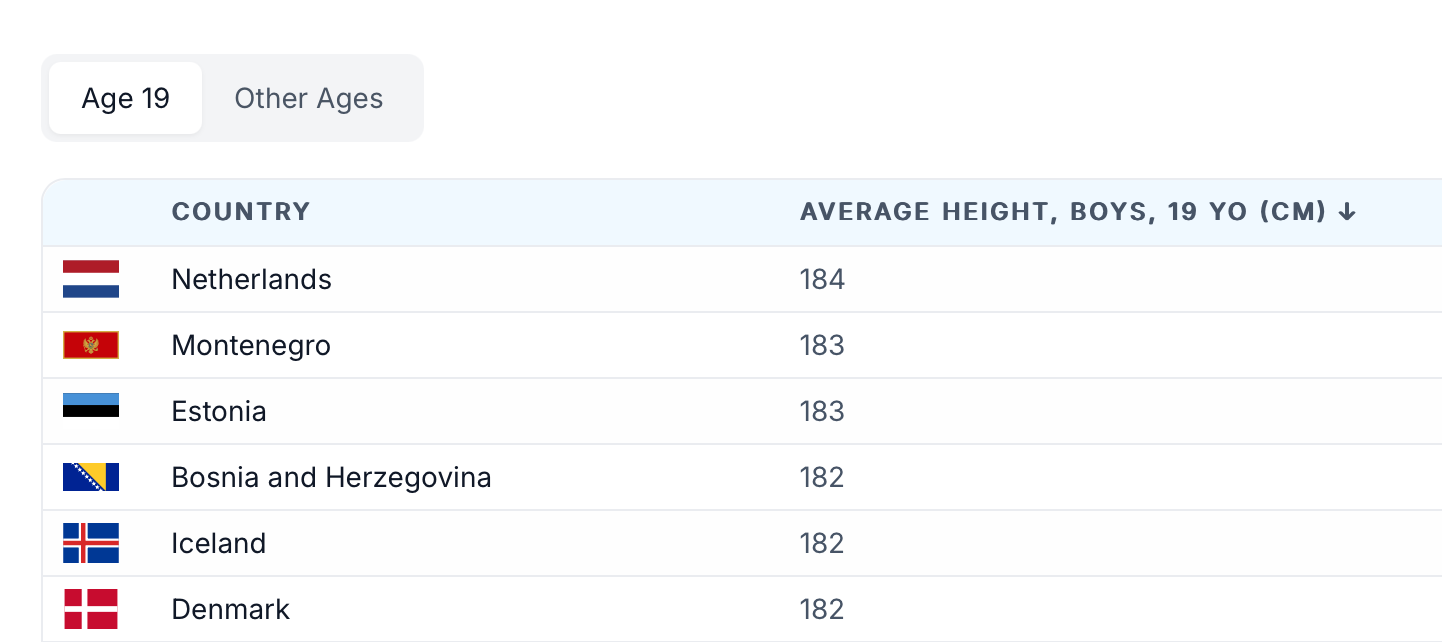Image resolution: width=1442 pixels, height=642 pixels.
Task: Open the Iceland entry
Action: [x=742, y=543]
